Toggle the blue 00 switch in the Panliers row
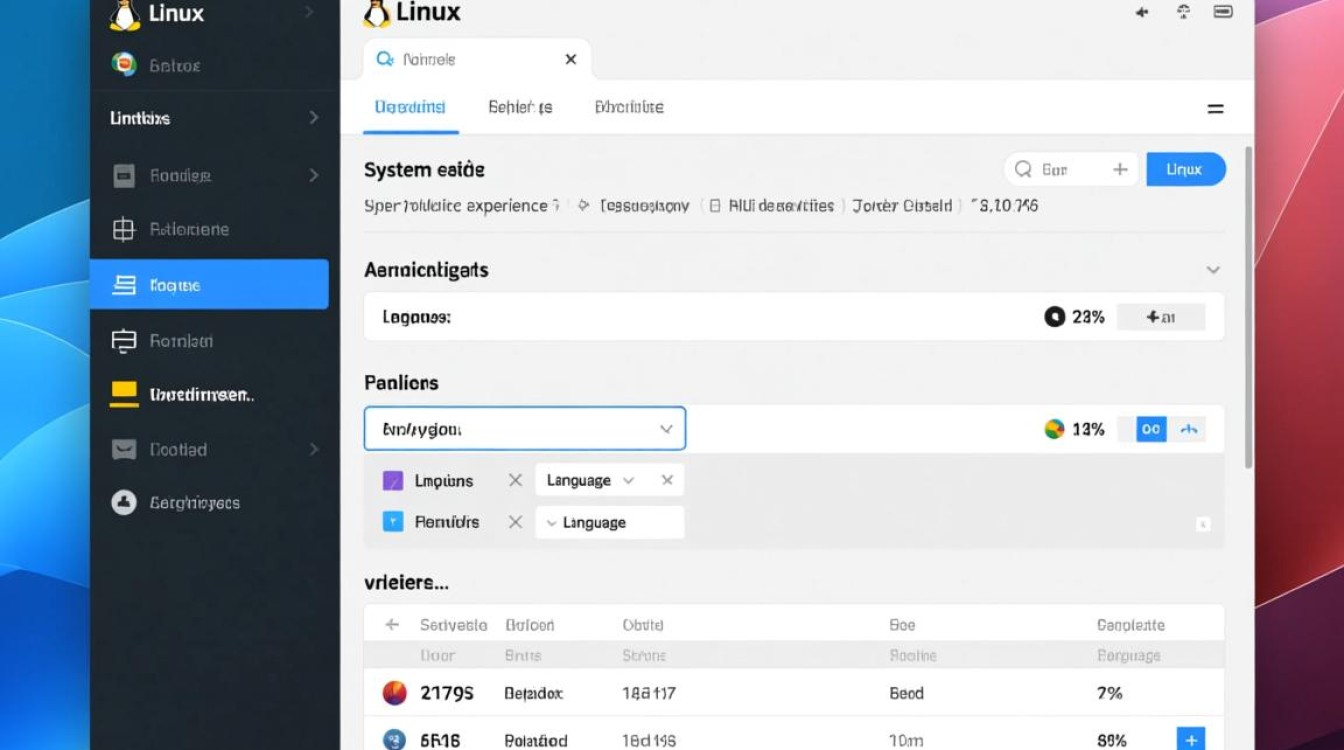Viewport: 1344px width, 750px height. click(x=1151, y=428)
